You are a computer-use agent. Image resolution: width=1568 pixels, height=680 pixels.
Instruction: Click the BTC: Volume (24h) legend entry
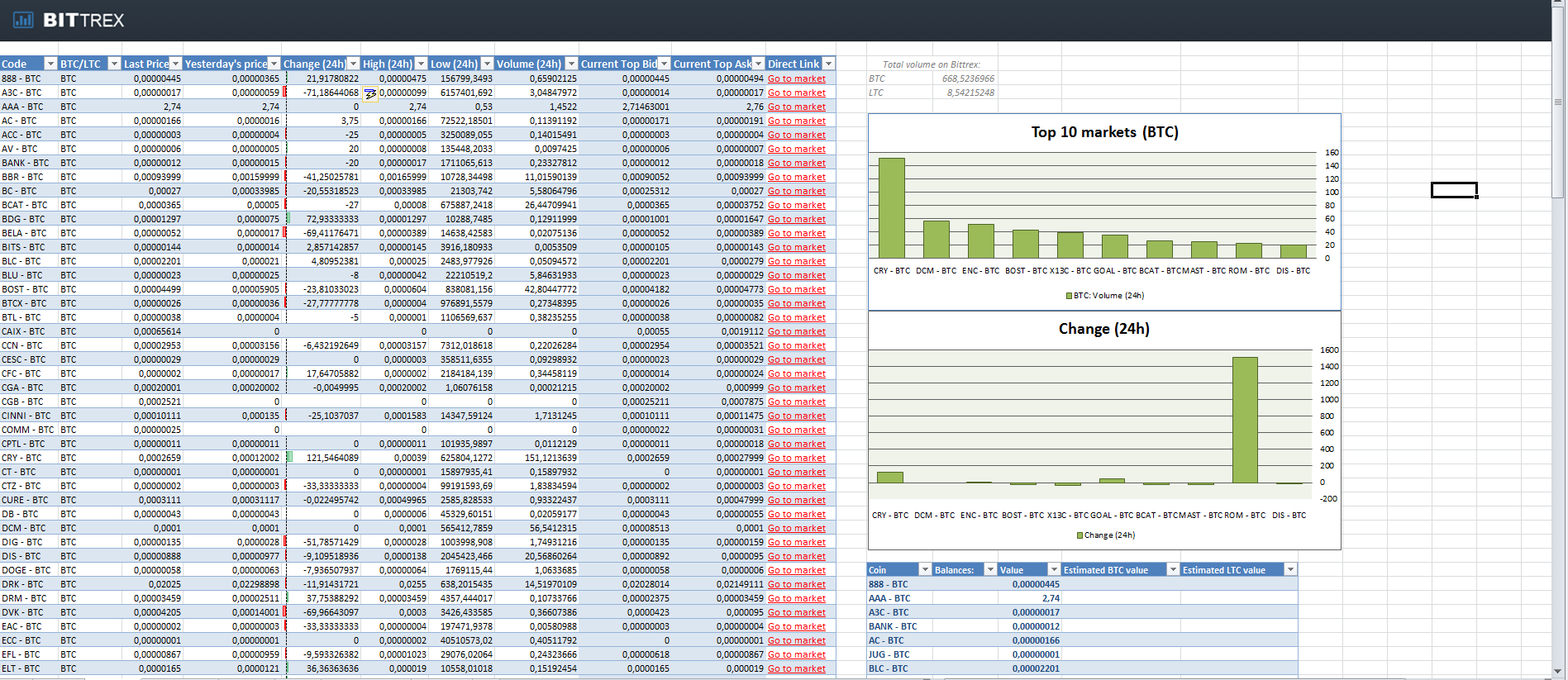(x=1104, y=295)
